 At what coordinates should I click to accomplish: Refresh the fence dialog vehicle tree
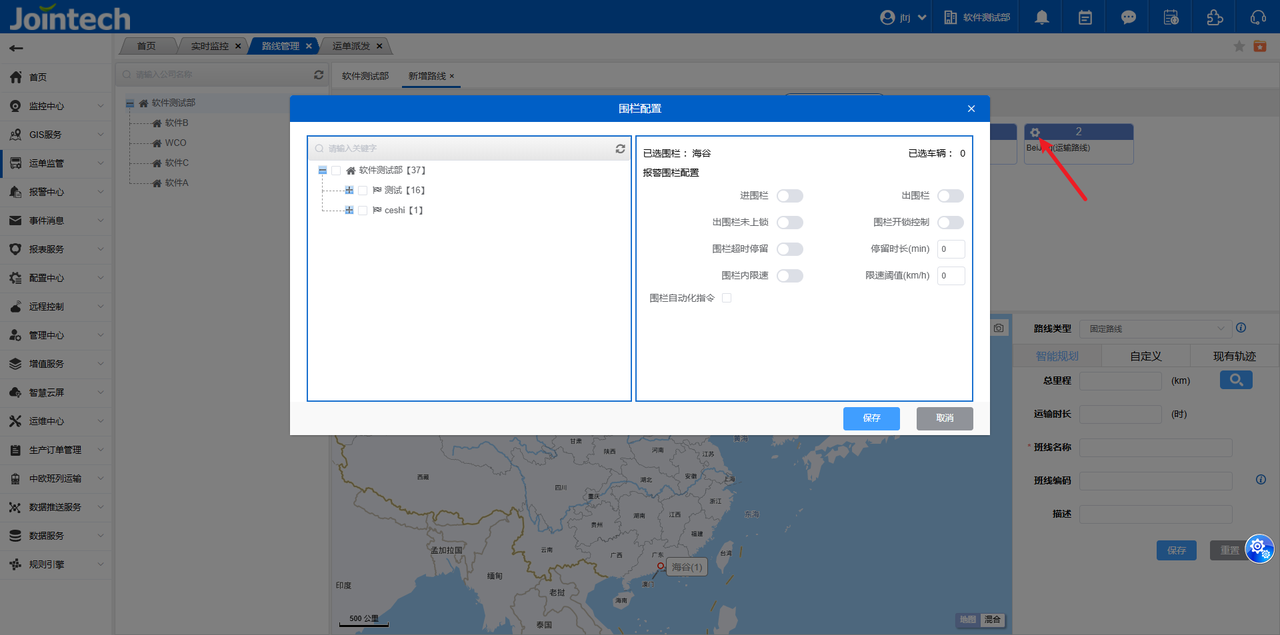click(x=620, y=148)
